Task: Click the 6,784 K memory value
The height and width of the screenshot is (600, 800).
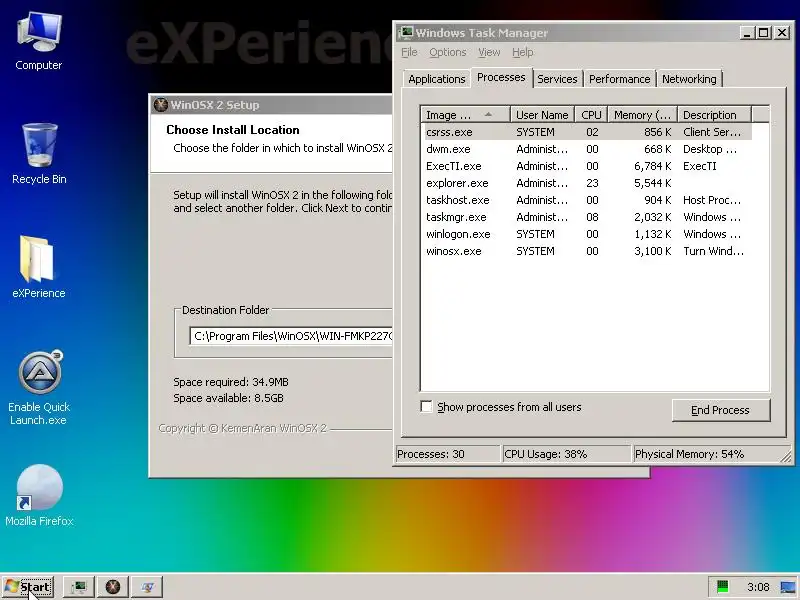Action: click(x=653, y=166)
